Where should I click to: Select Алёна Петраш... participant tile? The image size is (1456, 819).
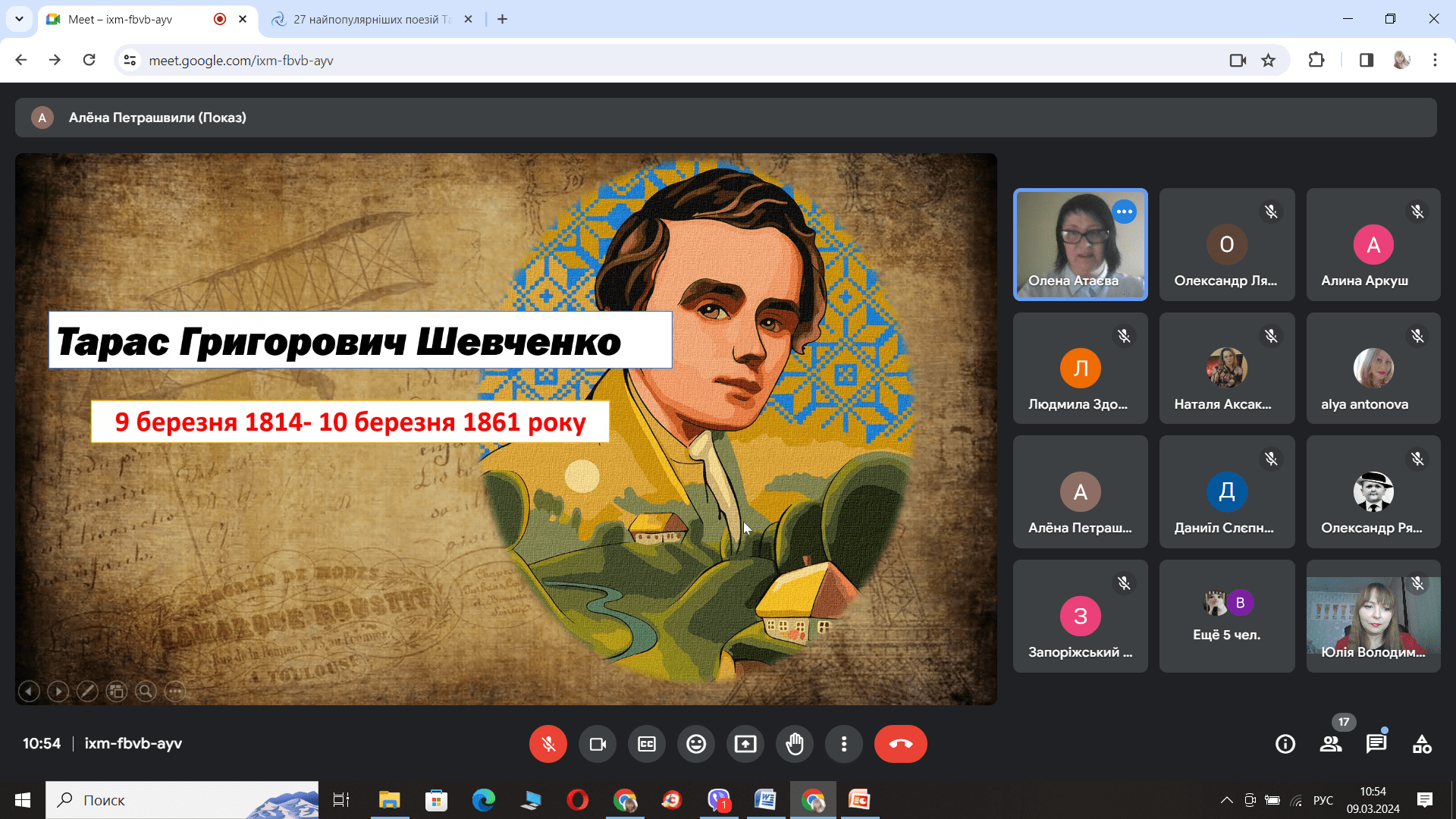[1081, 491]
